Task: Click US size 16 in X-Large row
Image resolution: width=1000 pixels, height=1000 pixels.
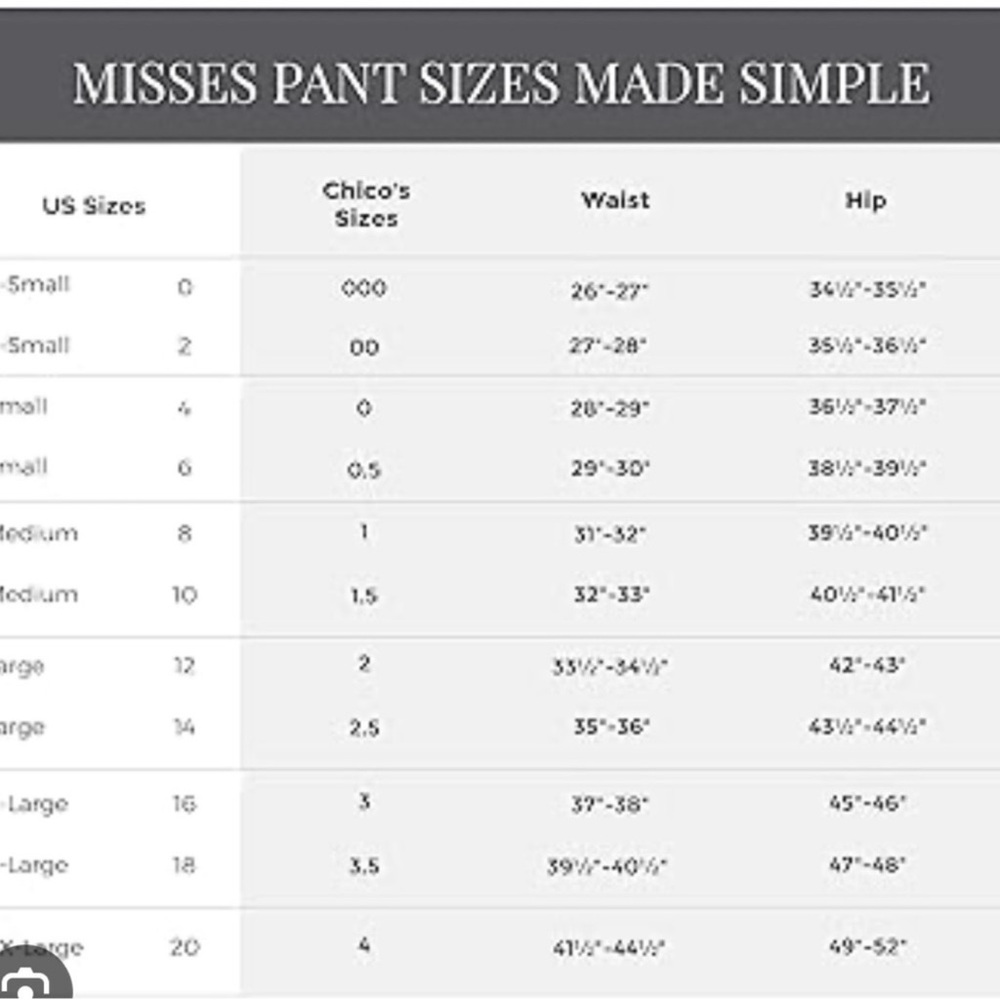Action: tap(184, 804)
